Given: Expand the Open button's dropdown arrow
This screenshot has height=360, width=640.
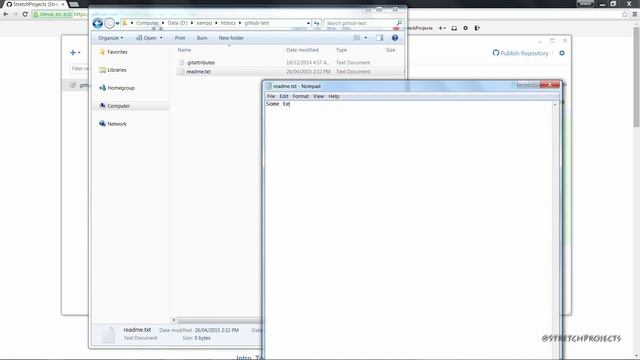Looking at the screenshot, I should 161,38.
